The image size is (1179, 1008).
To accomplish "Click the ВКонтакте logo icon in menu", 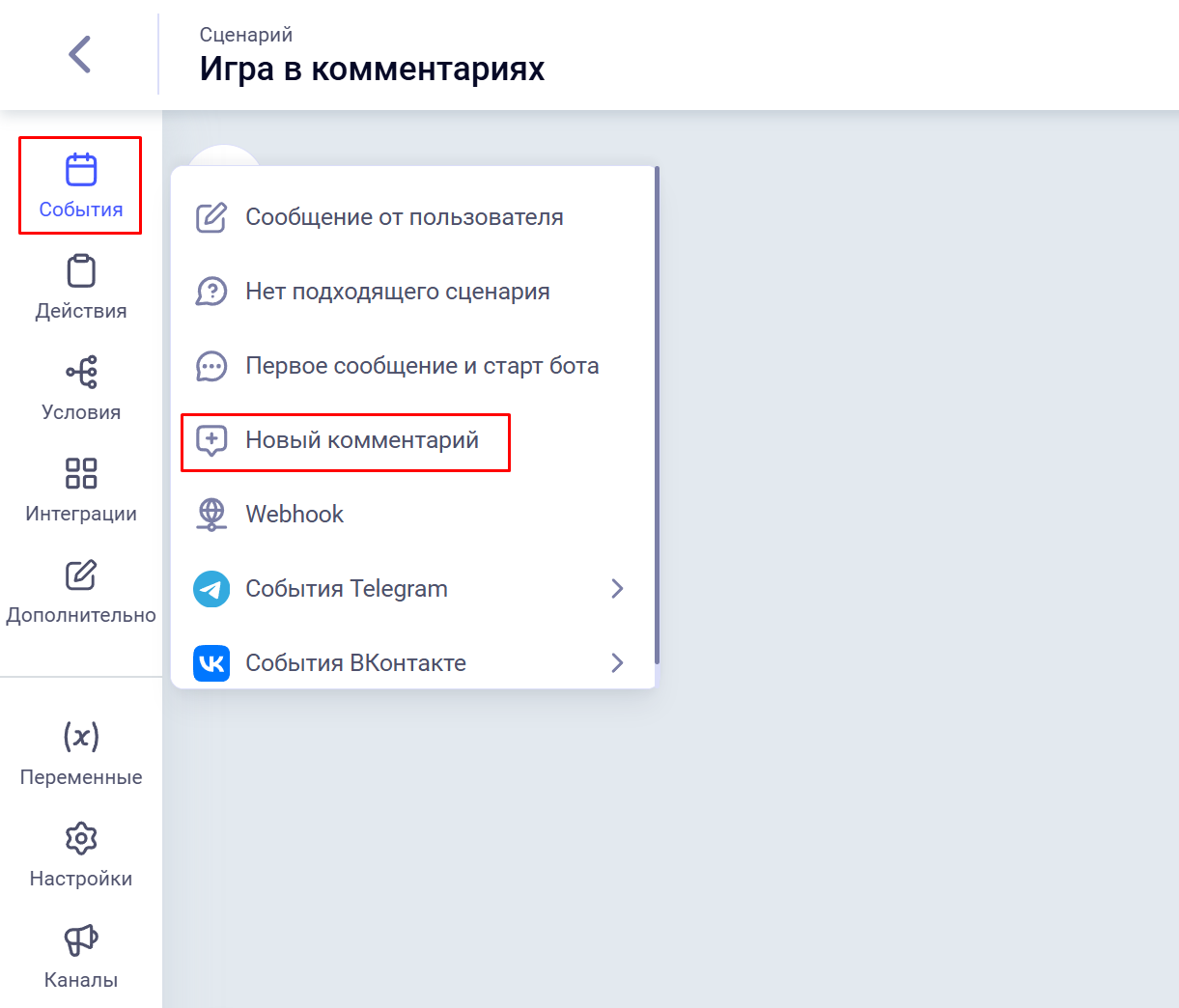I will click(x=211, y=663).
